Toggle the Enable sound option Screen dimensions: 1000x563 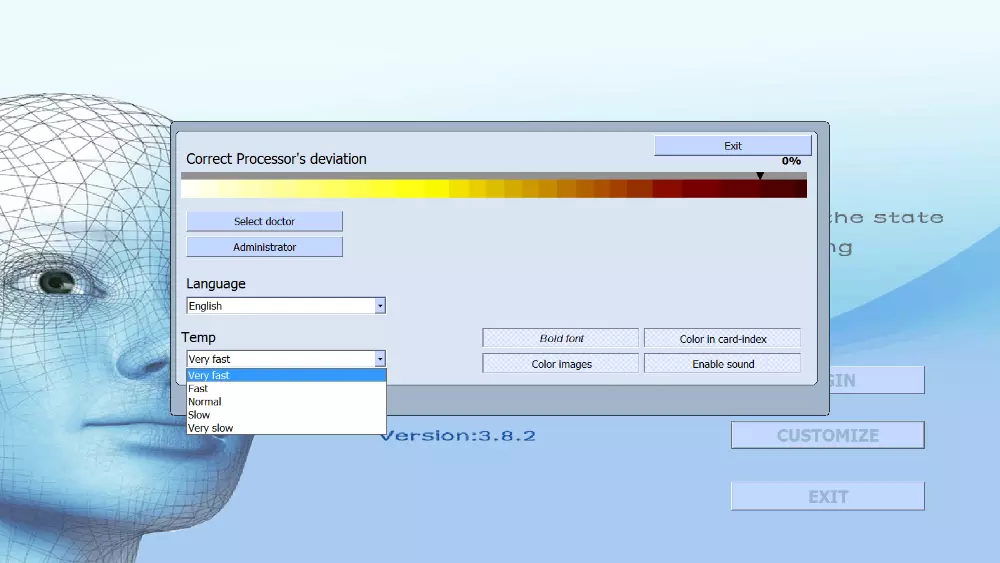(723, 364)
